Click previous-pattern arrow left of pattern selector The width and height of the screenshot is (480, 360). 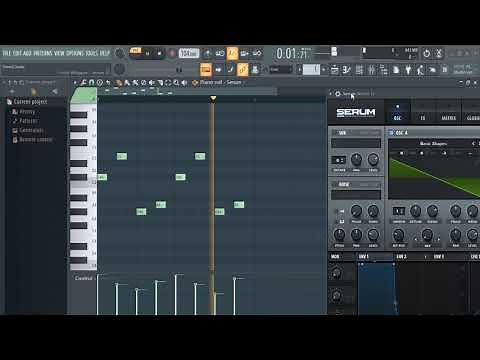(300, 70)
